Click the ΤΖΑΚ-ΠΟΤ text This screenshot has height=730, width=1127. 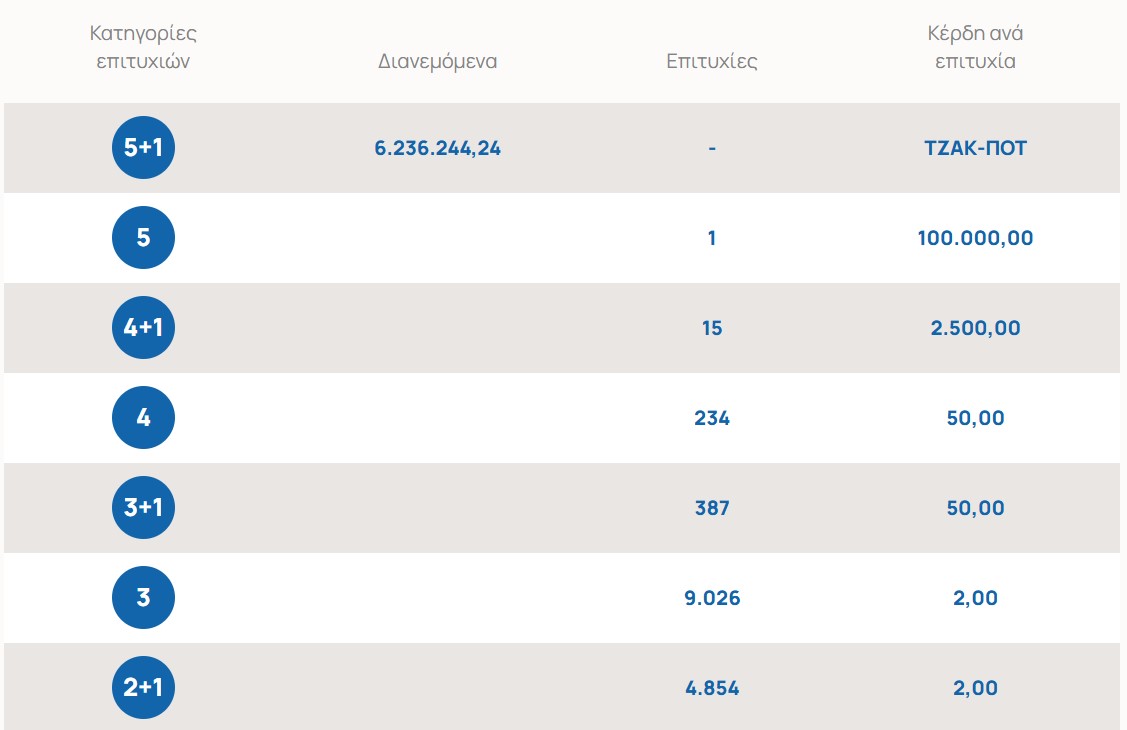point(975,148)
